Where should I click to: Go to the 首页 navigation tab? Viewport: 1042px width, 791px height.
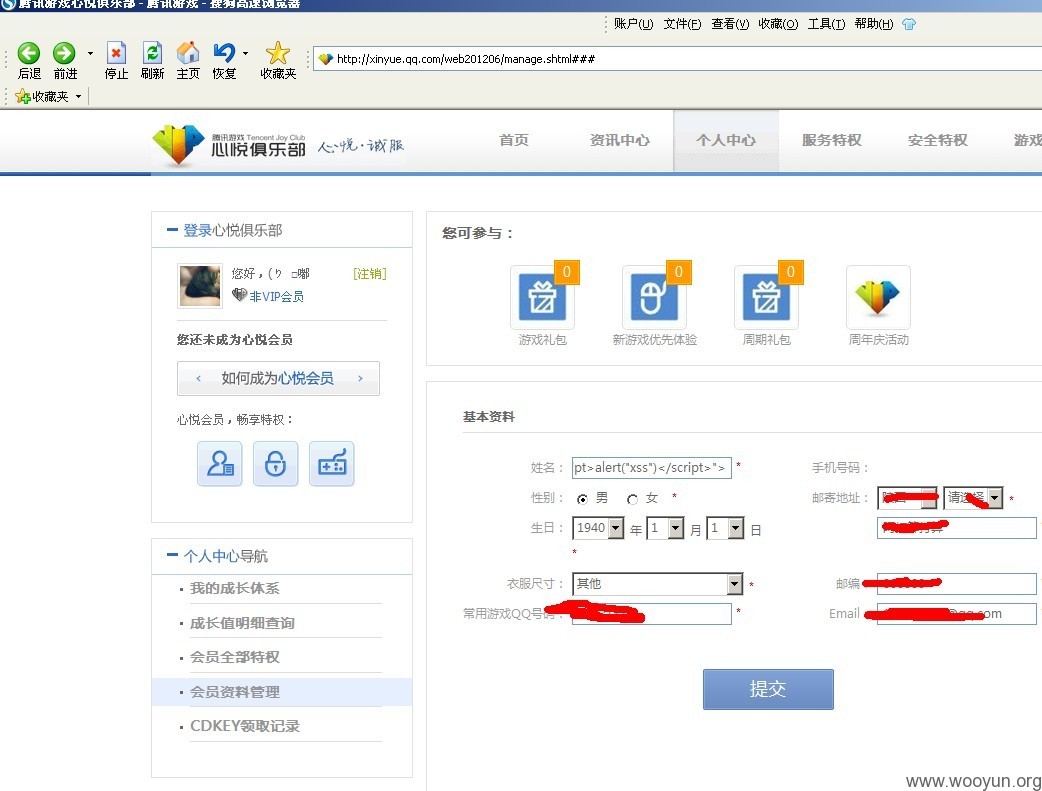514,140
